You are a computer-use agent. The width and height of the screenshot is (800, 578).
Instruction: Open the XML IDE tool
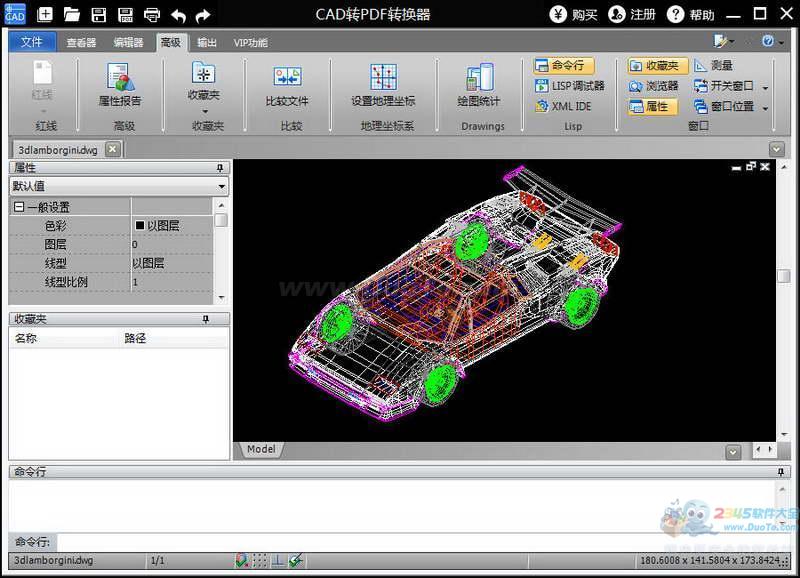[x=563, y=106]
